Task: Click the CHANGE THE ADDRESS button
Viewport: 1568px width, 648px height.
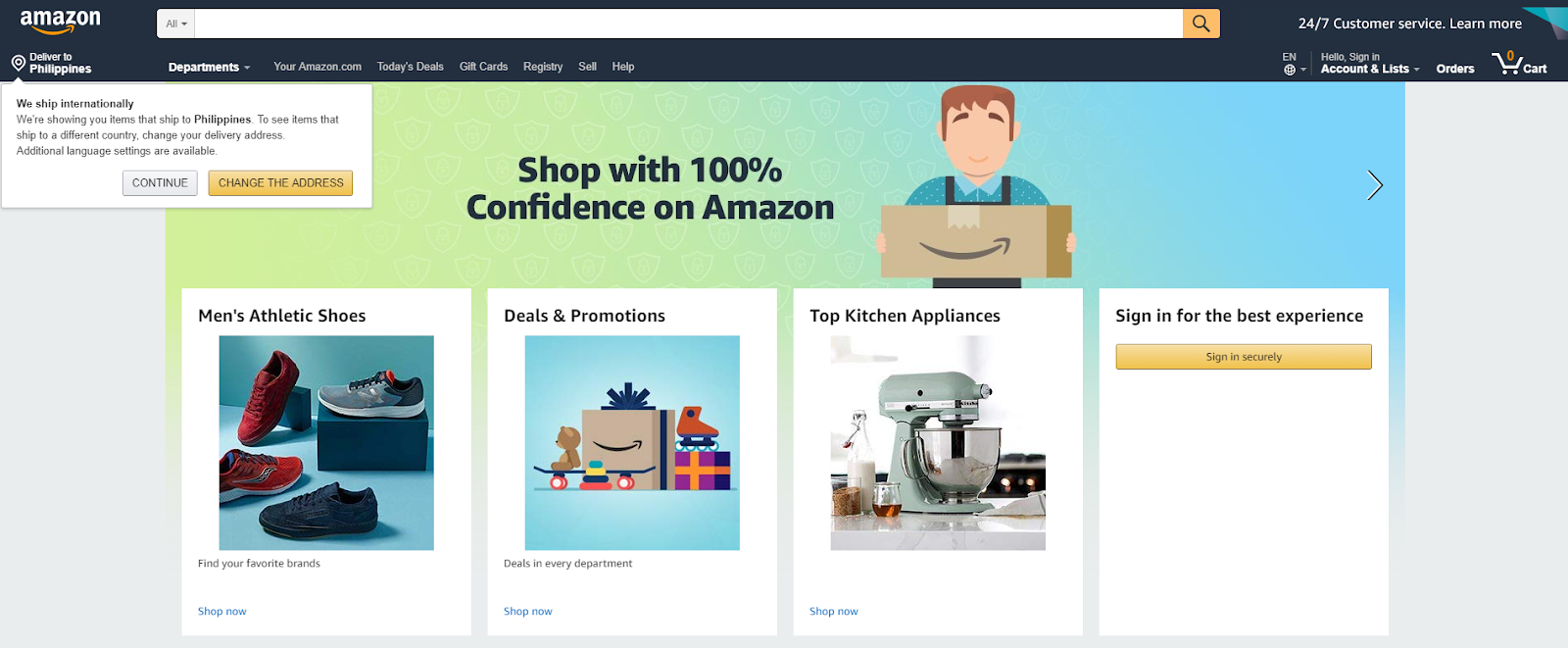Action: pos(280,183)
